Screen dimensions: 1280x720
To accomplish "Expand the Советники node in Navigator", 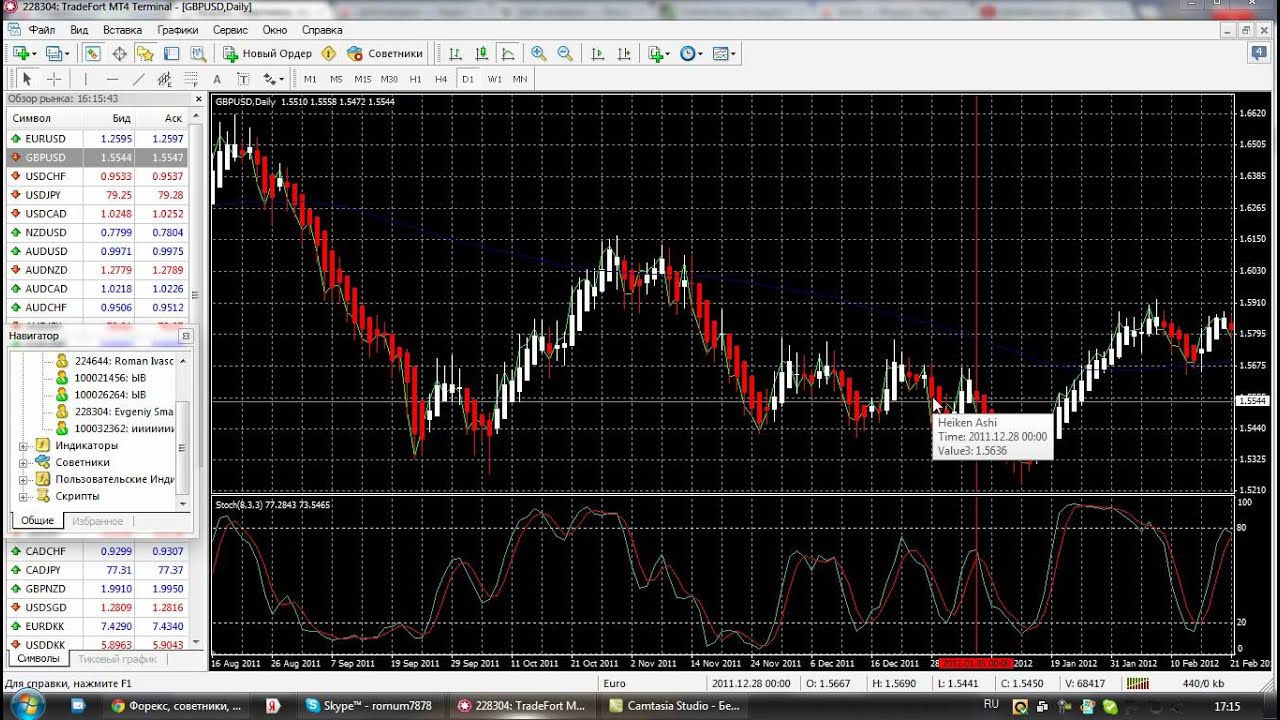I will point(23,462).
